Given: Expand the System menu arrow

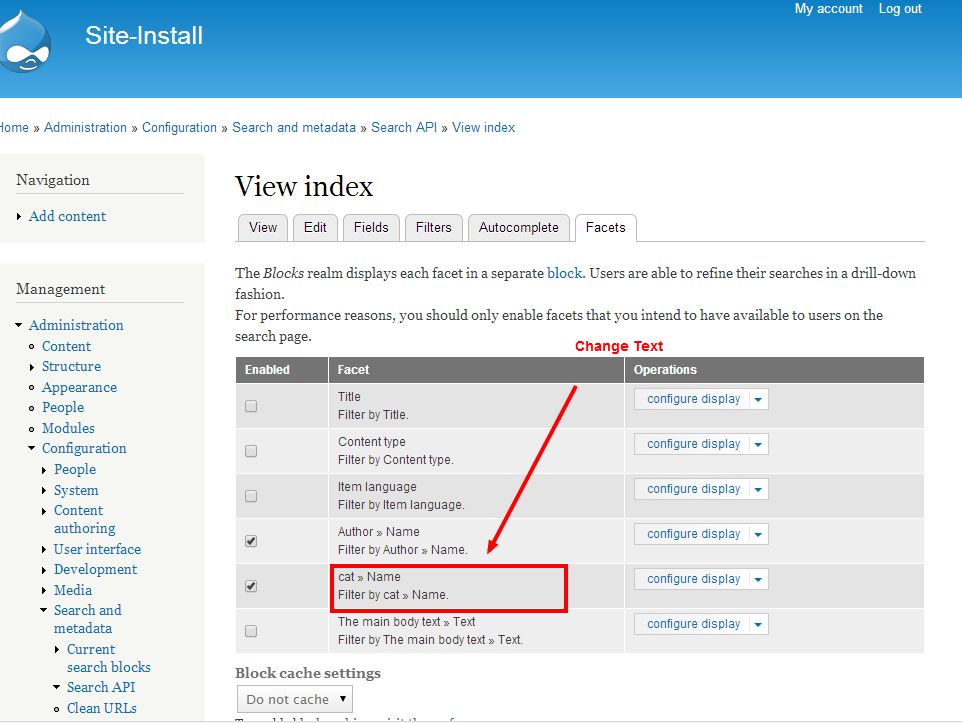Looking at the screenshot, I should (x=44, y=491).
